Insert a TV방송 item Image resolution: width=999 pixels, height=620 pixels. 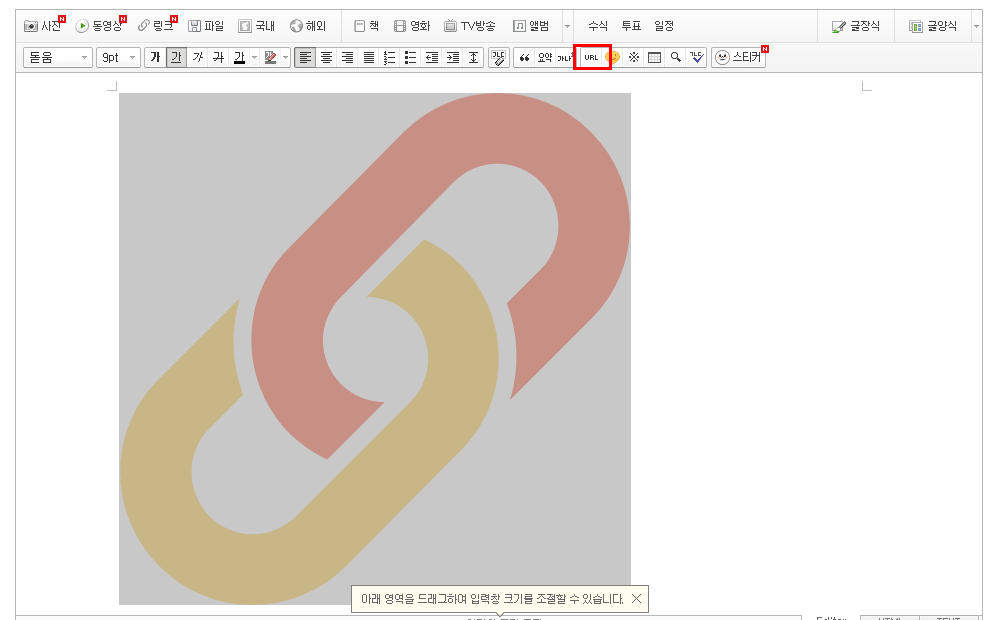click(x=470, y=26)
